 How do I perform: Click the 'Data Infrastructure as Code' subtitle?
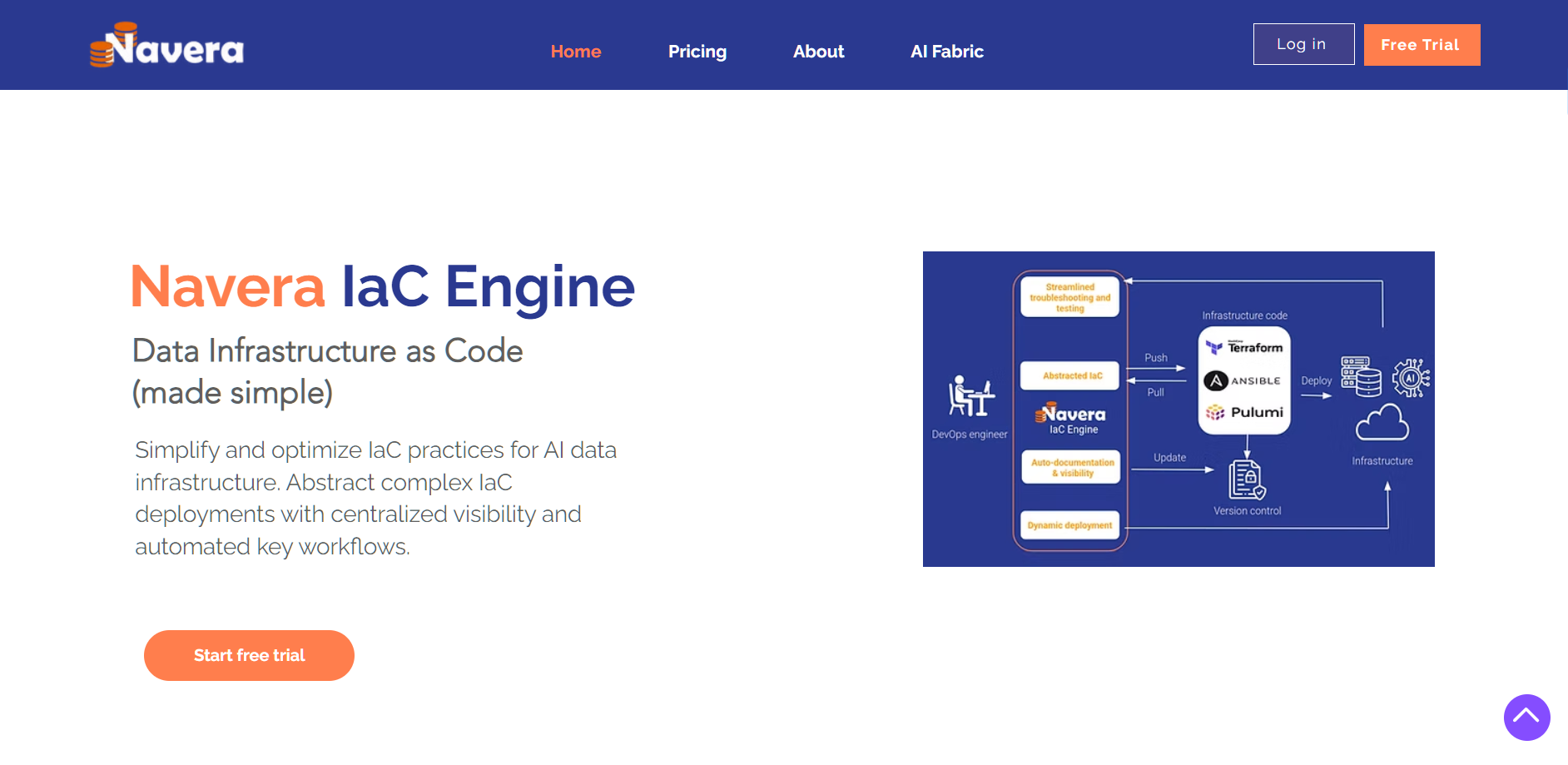tap(328, 350)
